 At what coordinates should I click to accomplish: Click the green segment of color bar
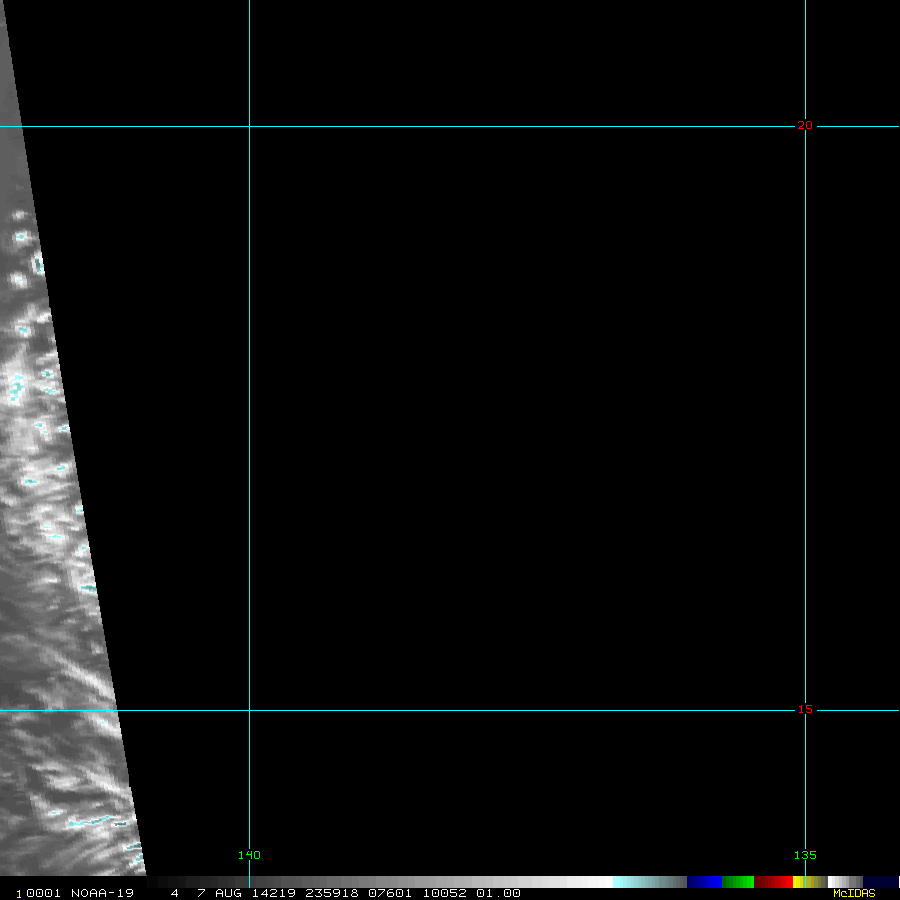pyautogui.click(x=738, y=882)
